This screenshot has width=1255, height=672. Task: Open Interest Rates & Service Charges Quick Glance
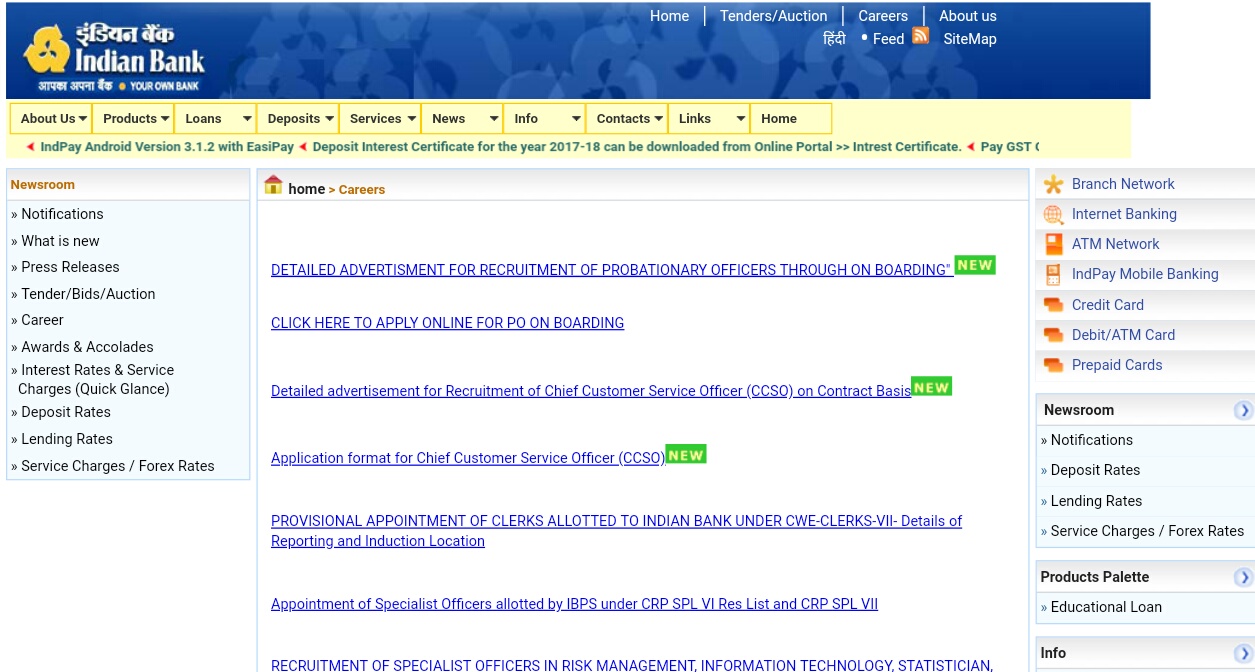pyautogui.click(x=95, y=379)
